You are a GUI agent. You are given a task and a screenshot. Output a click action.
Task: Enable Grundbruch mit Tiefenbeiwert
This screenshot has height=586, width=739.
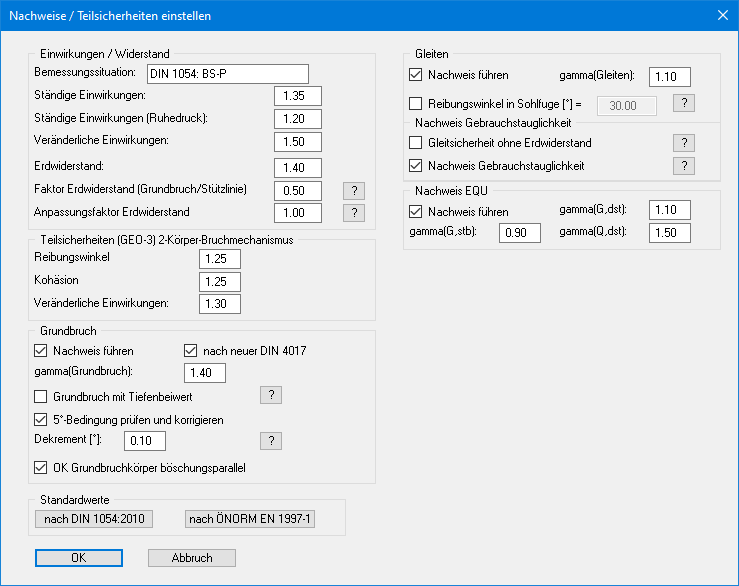[x=41, y=397]
